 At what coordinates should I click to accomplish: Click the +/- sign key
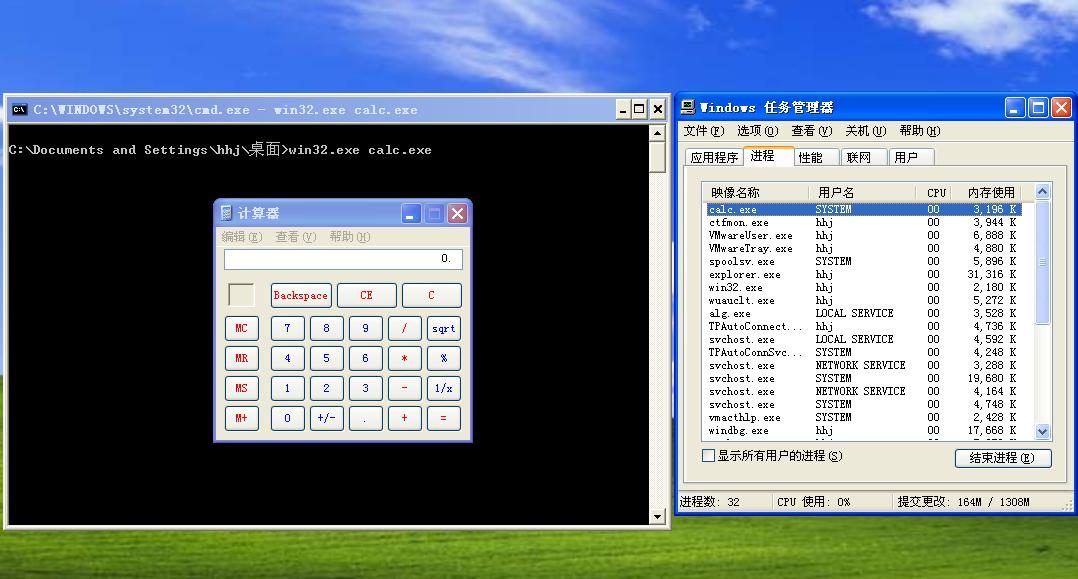click(327, 418)
